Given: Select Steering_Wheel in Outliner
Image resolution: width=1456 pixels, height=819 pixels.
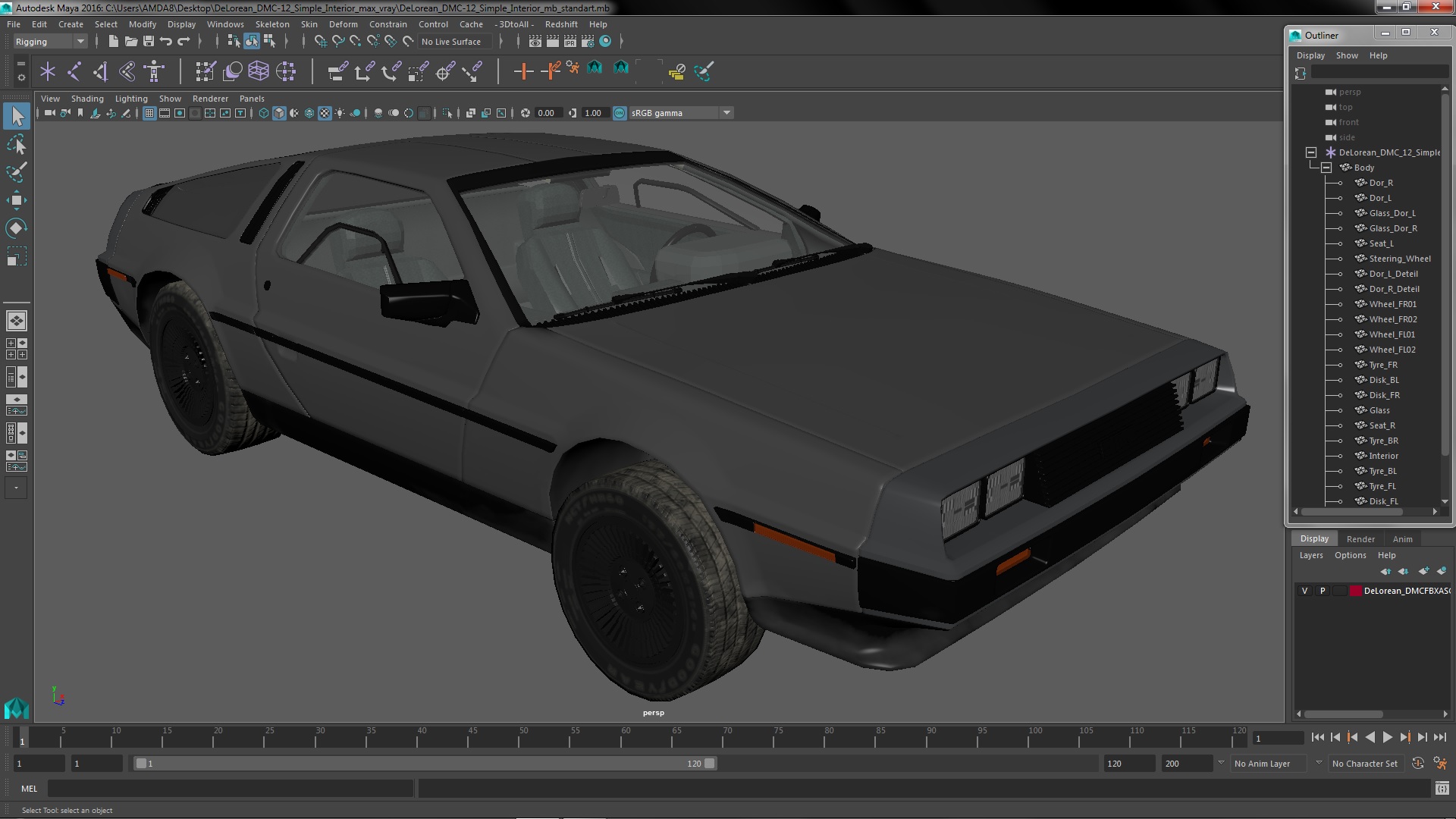Looking at the screenshot, I should click(1399, 259).
